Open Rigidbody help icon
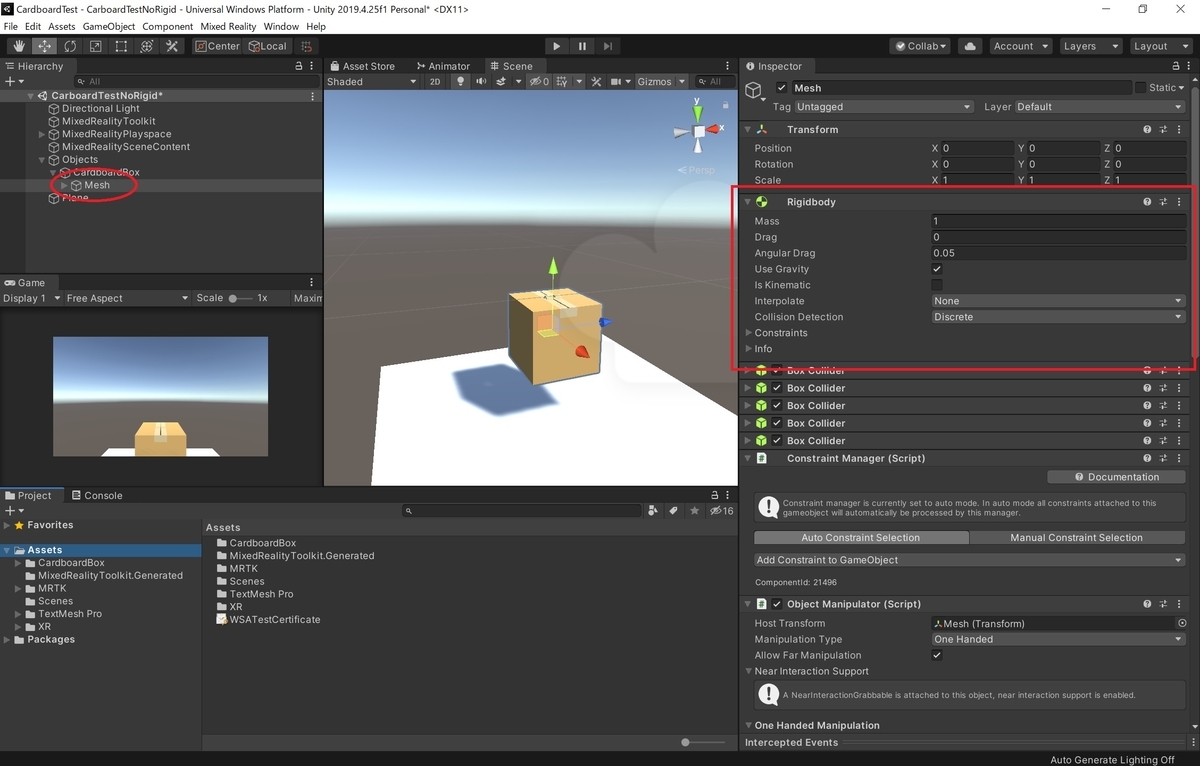This screenshot has width=1200, height=766. (1147, 202)
